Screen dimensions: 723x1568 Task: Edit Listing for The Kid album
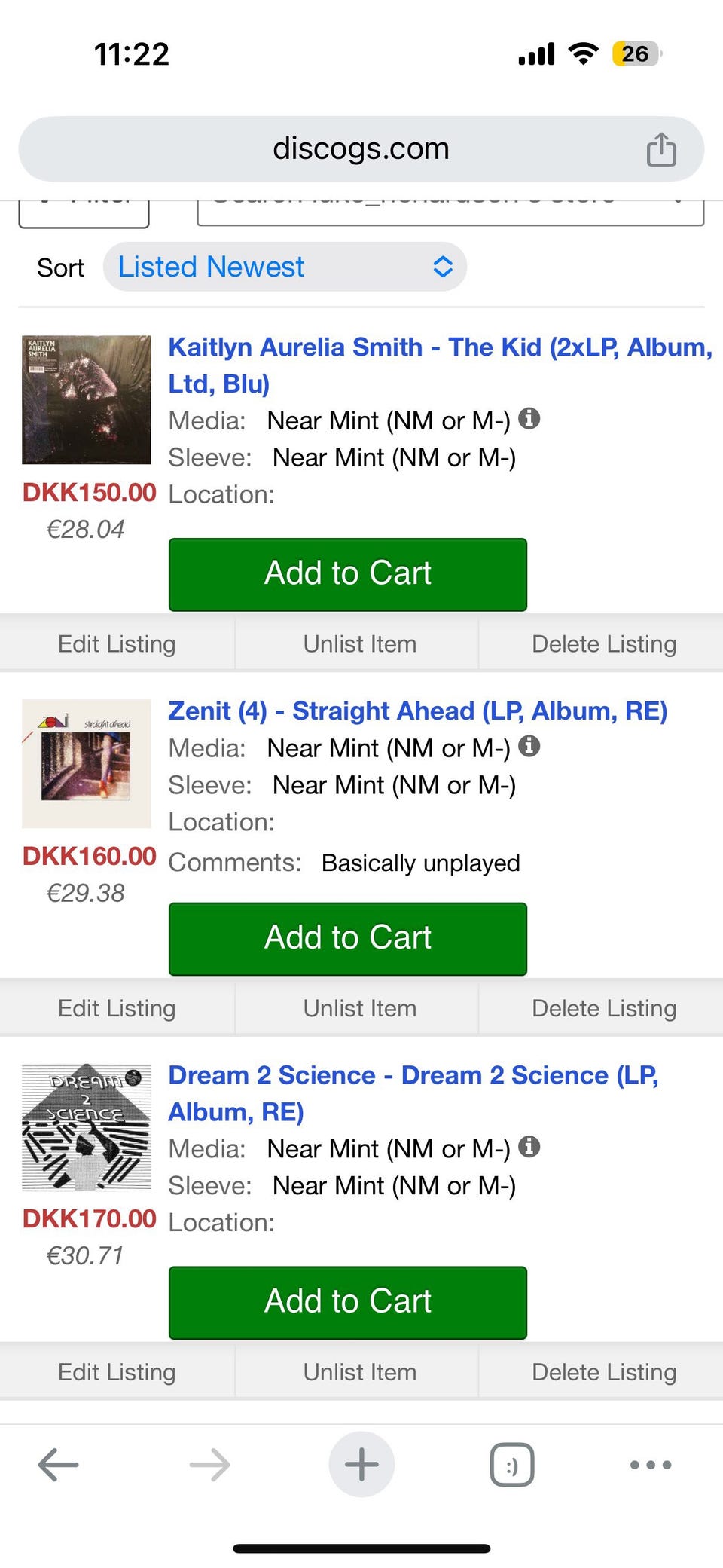117,644
